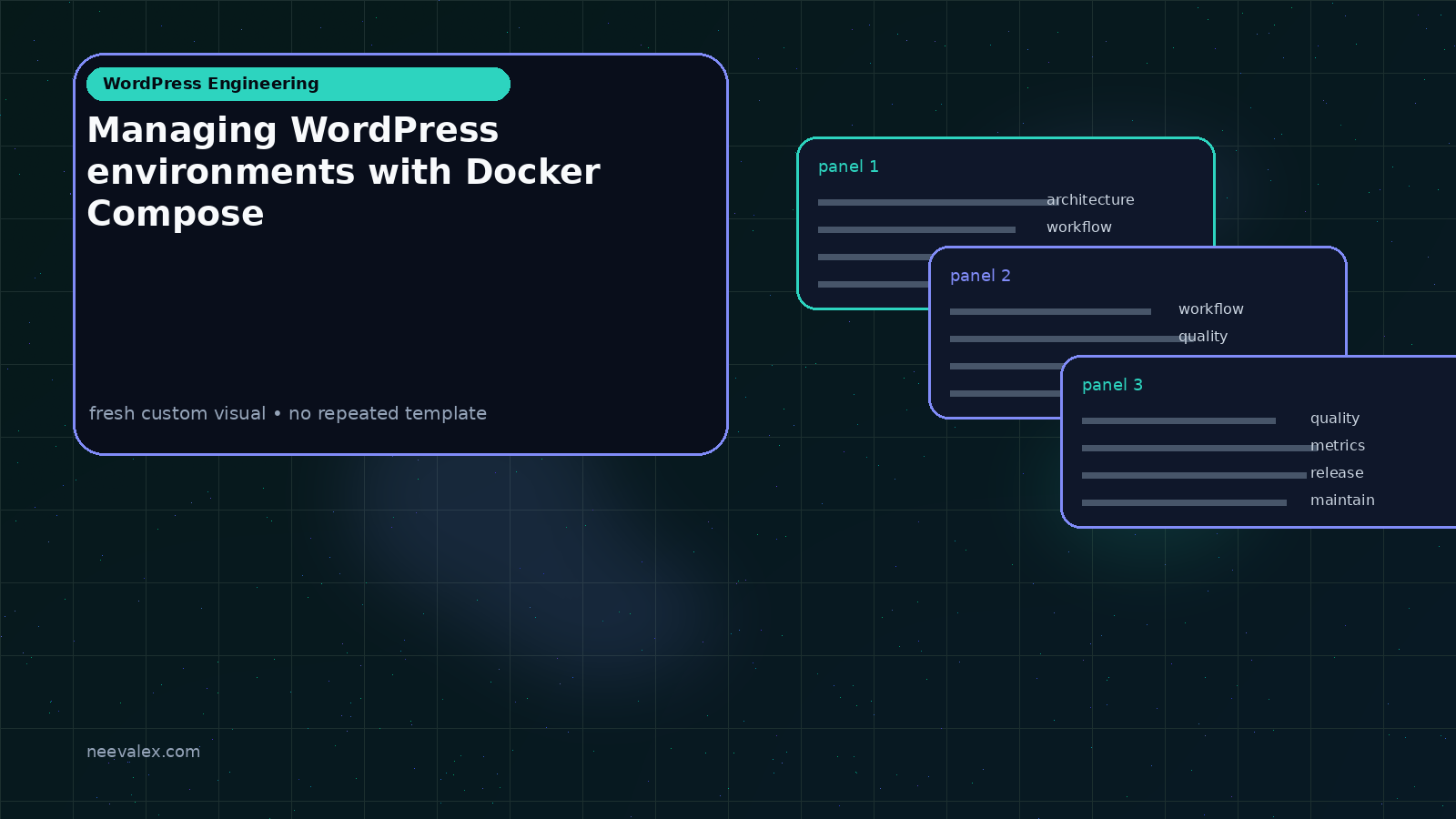Click the bar beside 'release'
Viewport: 1456px width, 819px height.
tap(1194, 475)
